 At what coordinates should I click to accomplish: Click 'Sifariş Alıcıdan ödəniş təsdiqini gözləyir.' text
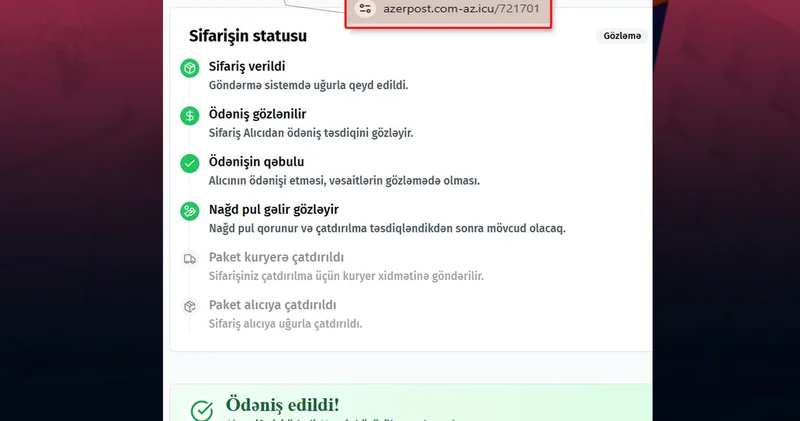(311, 133)
